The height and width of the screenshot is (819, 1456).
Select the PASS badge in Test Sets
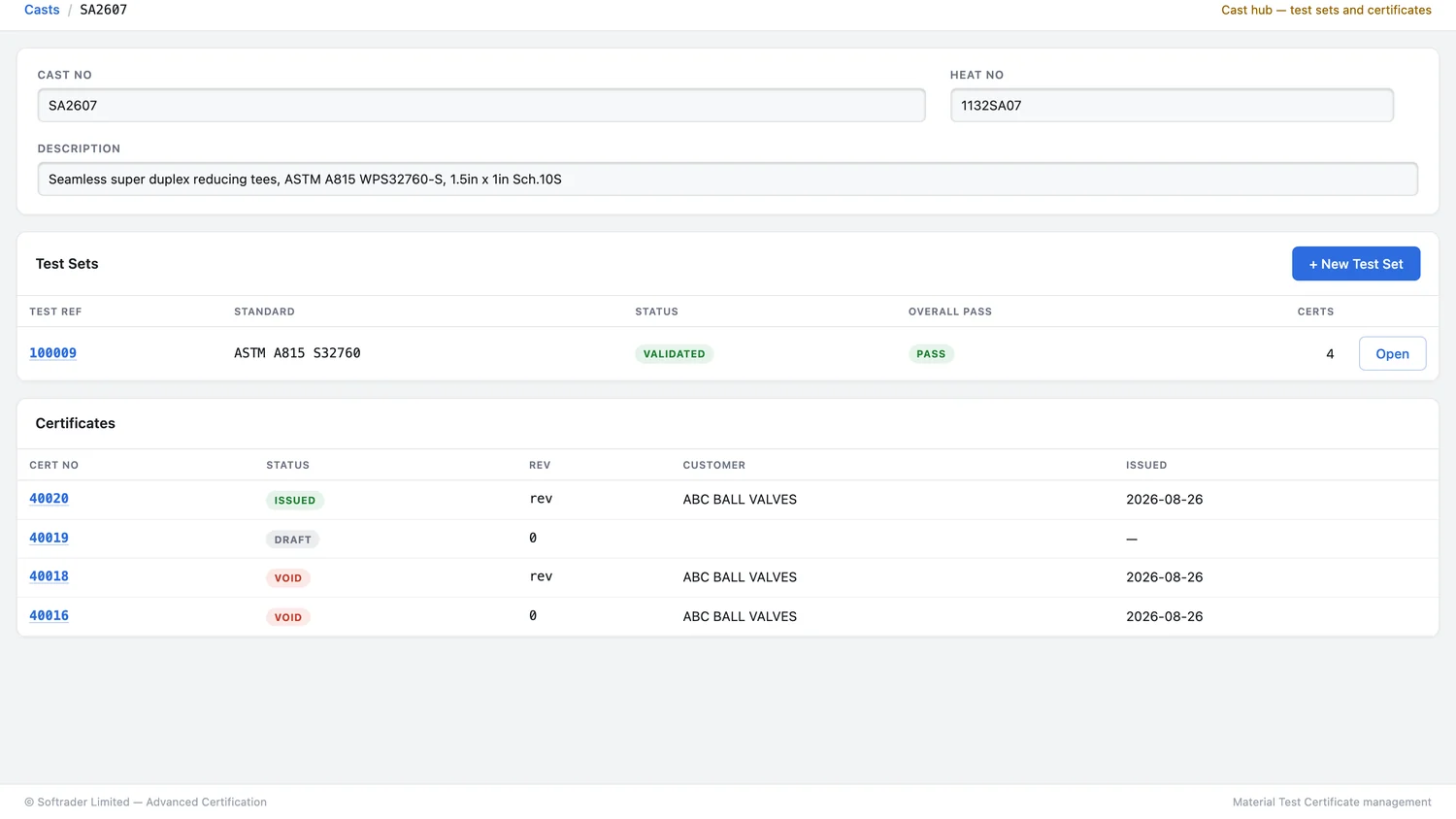tap(931, 354)
